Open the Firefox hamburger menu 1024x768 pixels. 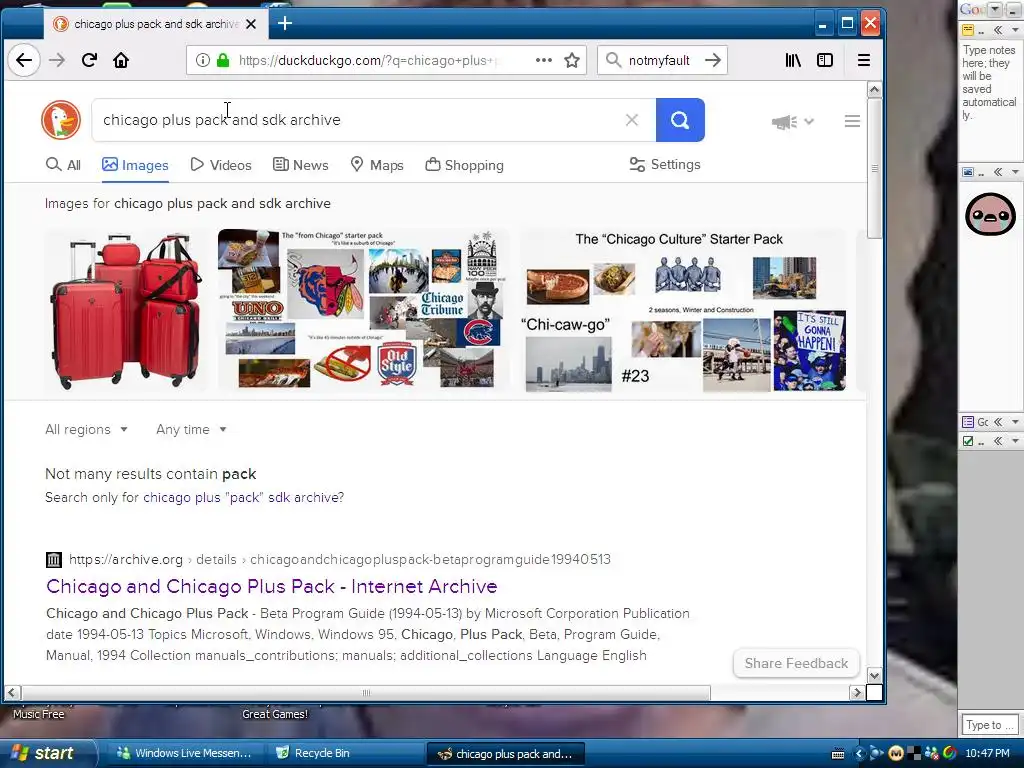point(863,60)
